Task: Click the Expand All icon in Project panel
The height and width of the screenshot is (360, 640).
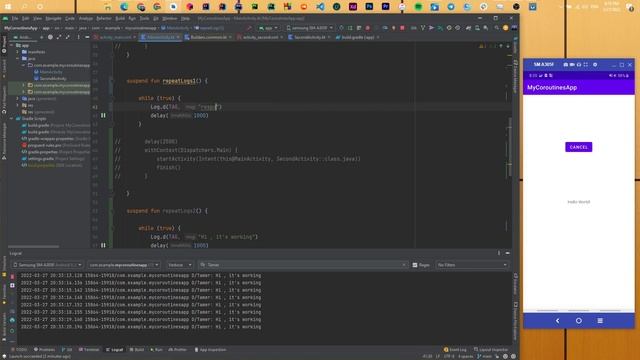Action: [59, 37]
